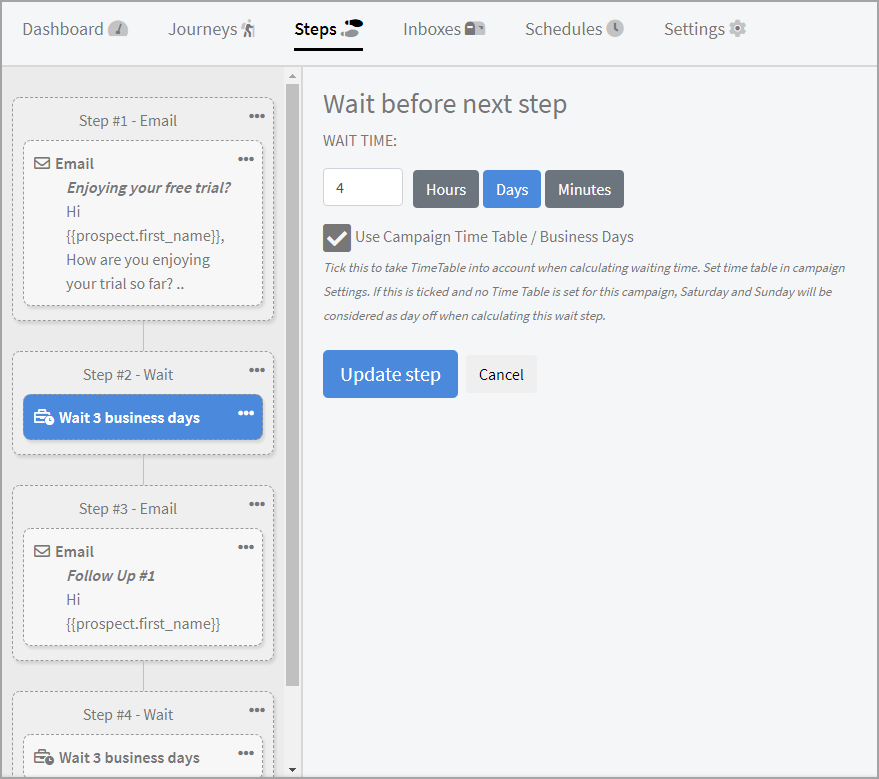879x779 pixels.
Task: Click the envelope icon in Follow Up #1 email
Action: click(x=42, y=551)
